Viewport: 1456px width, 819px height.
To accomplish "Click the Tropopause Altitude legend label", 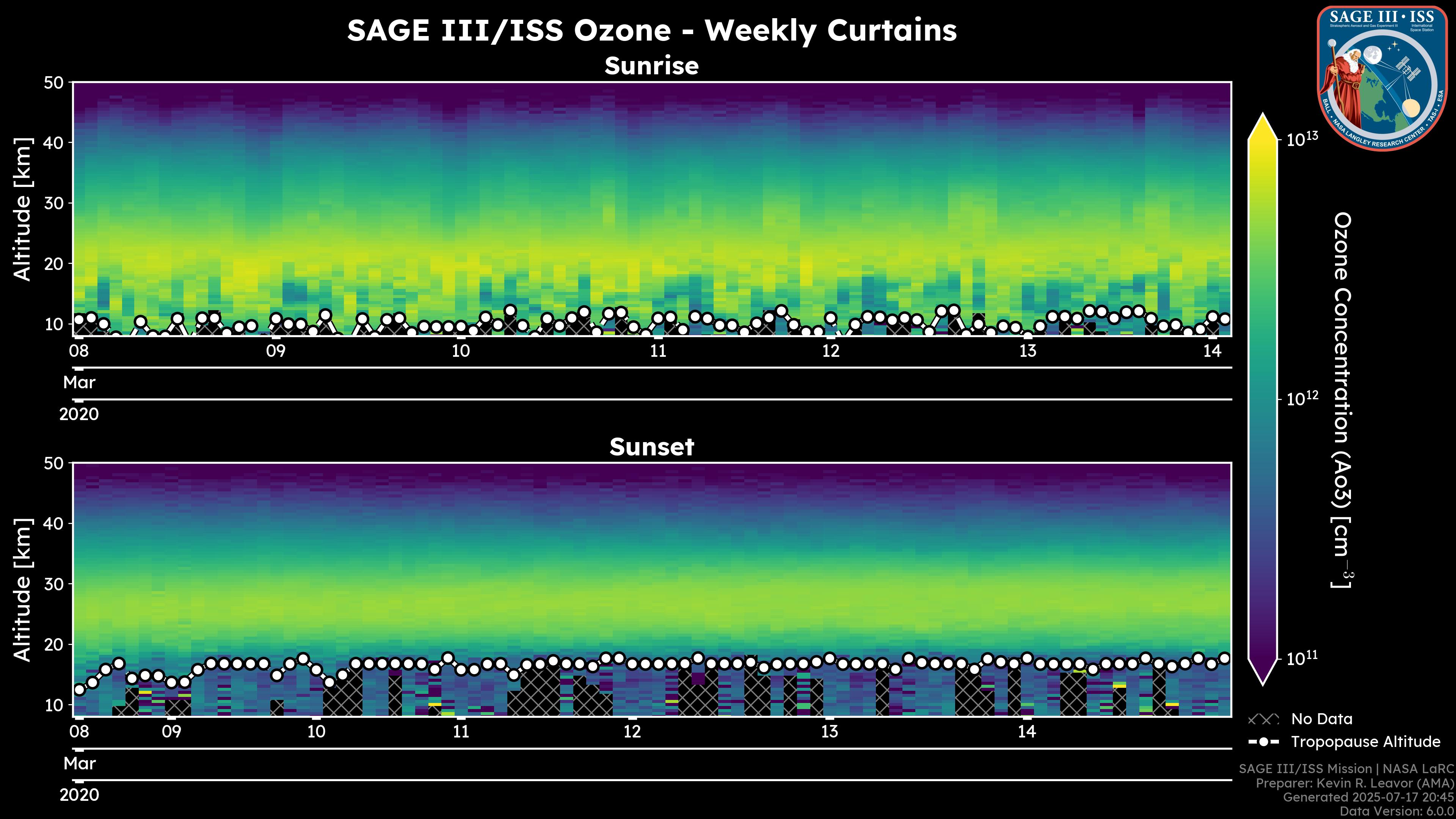I will 1365,742.
